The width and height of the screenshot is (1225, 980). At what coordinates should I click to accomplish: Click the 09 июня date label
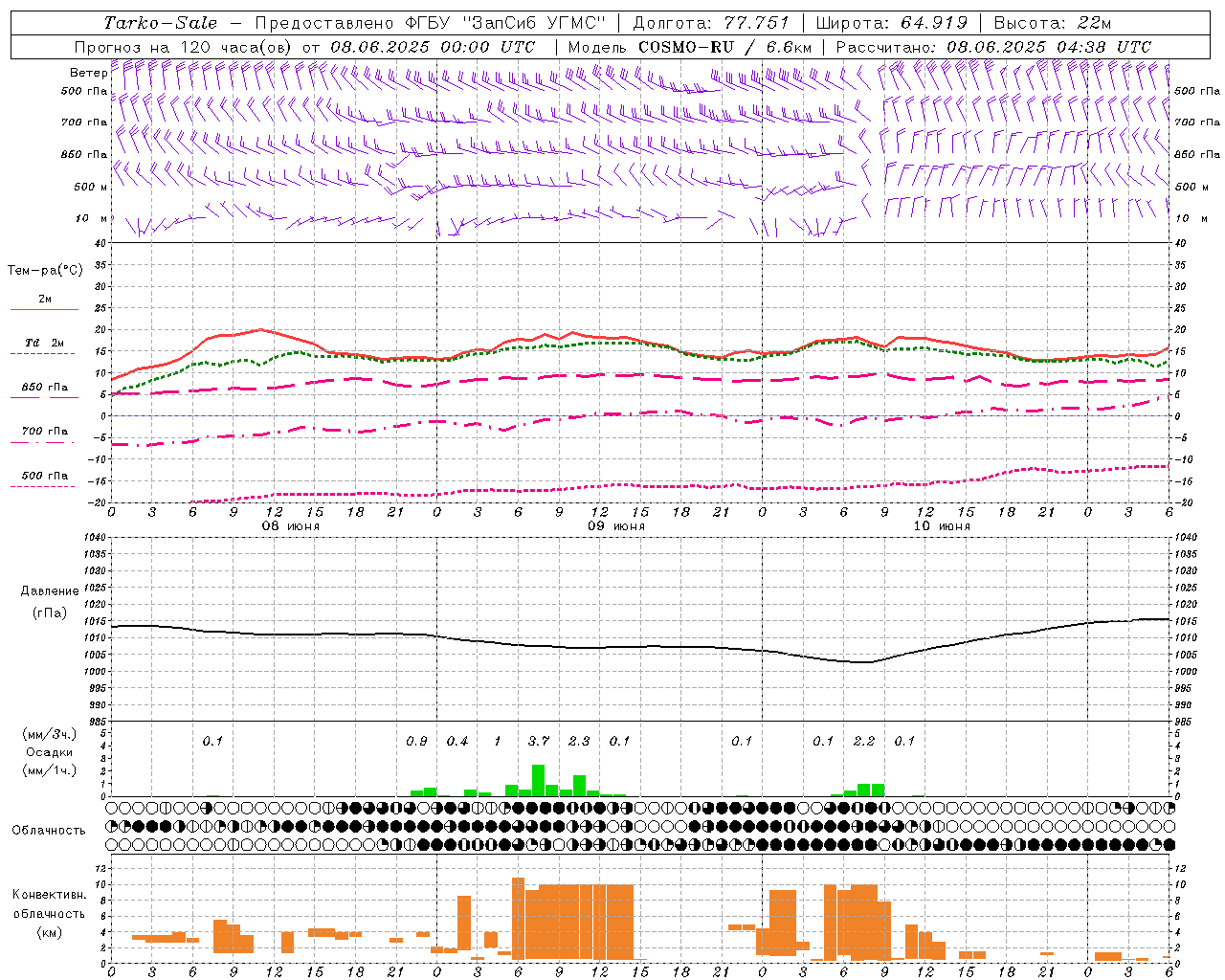pos(616,526)
